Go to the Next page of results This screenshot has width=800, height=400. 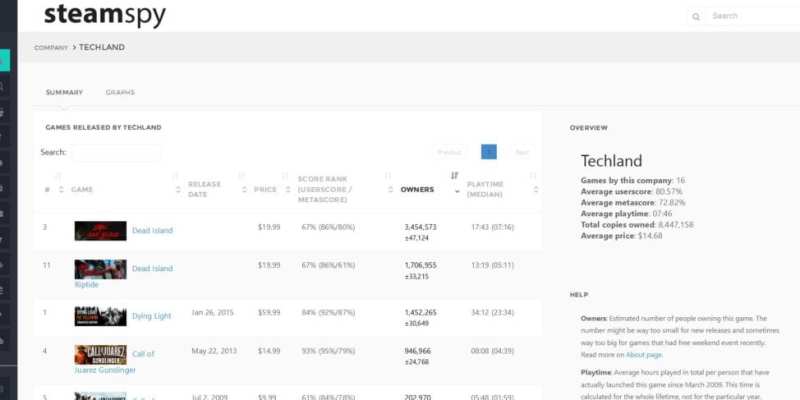point(521,152)
